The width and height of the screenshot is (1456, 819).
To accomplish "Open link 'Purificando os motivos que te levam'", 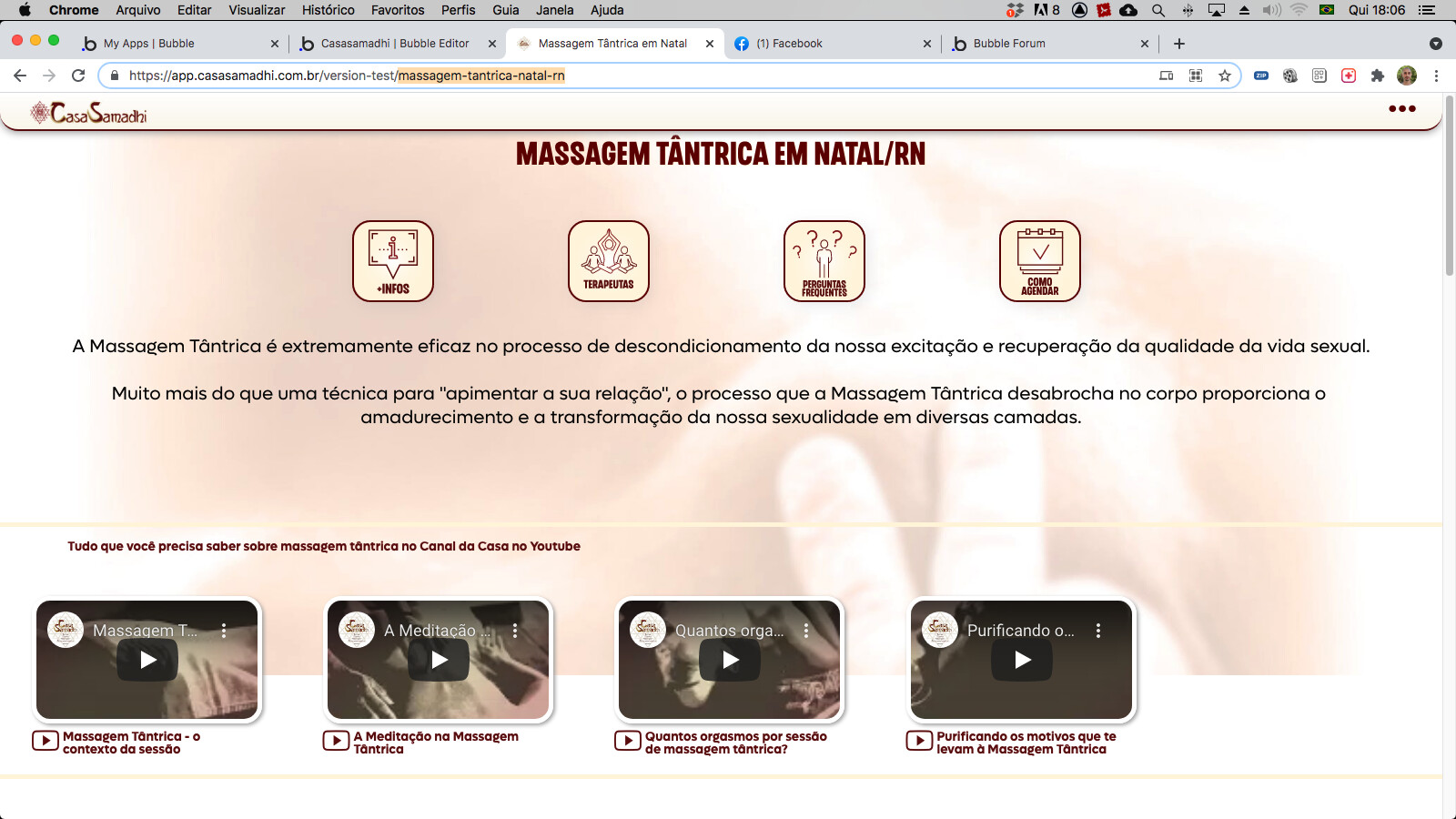I will tap(1026, 743).
